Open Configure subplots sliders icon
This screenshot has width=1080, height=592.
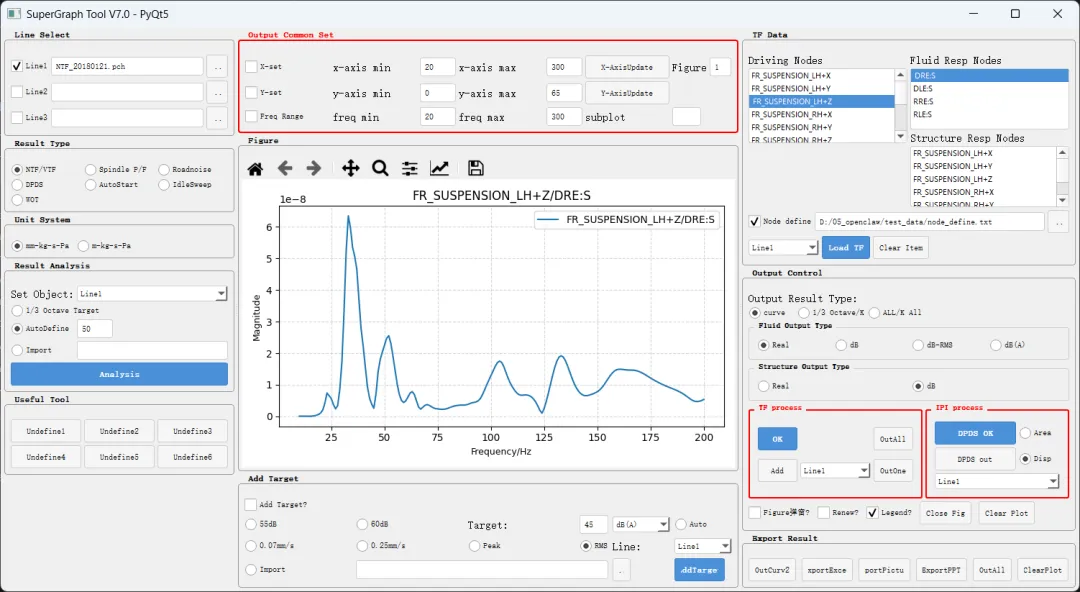click(410, 168)
